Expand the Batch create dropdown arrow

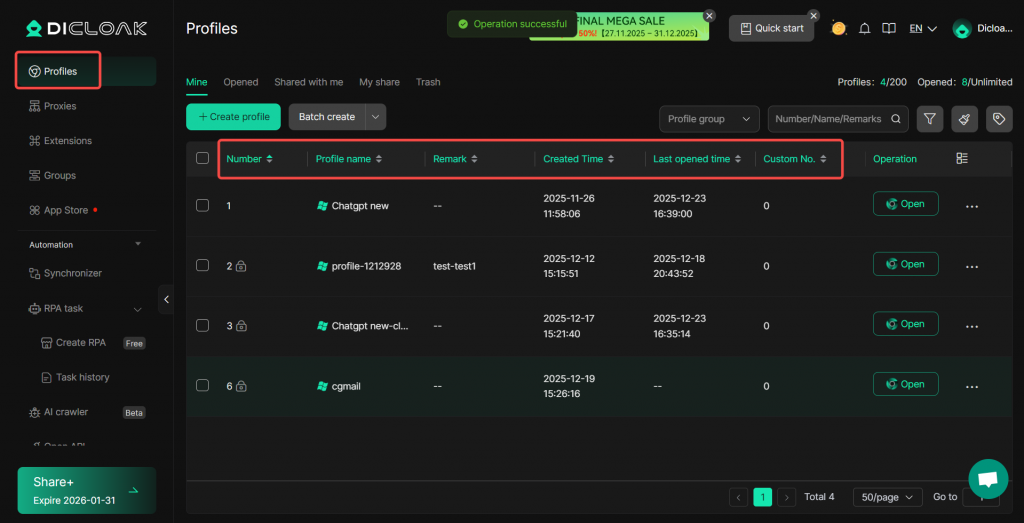coord(376,117)
